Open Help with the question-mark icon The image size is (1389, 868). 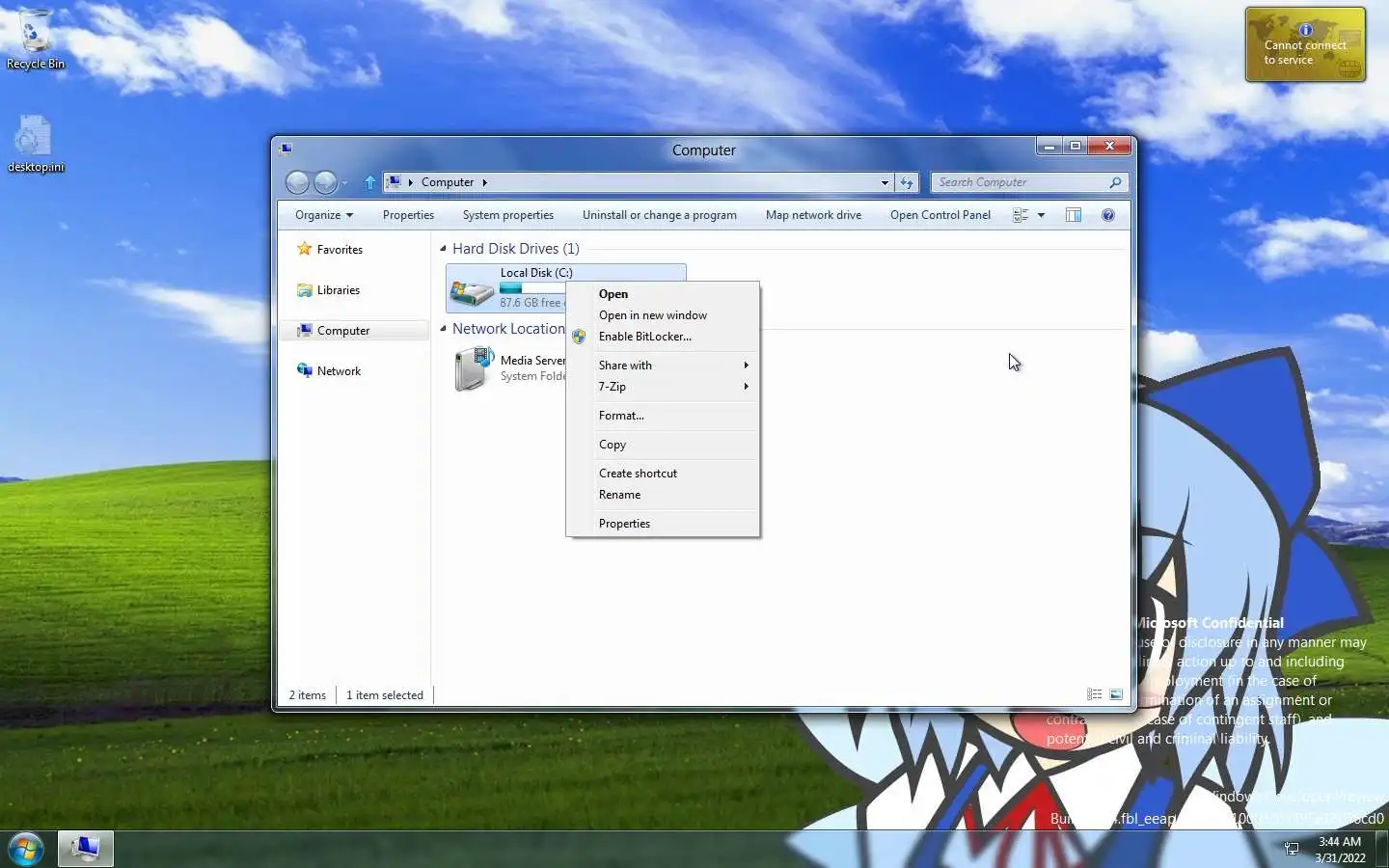click(1108, 215)
